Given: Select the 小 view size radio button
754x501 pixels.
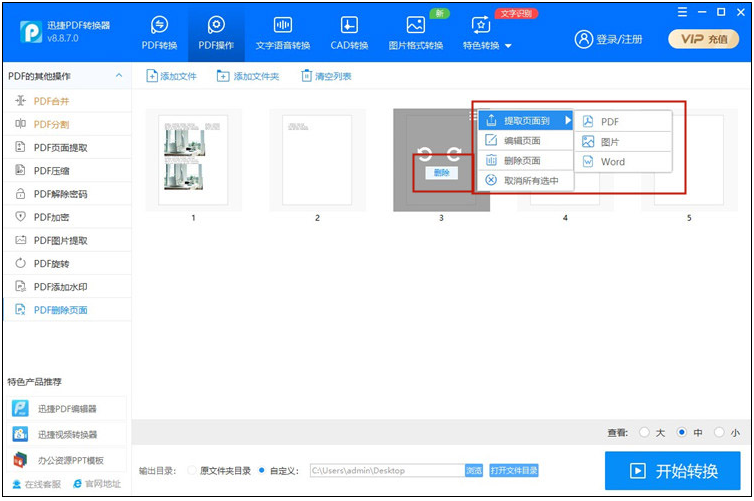Looking at the screenshot, I should click(x=720, y=433).
